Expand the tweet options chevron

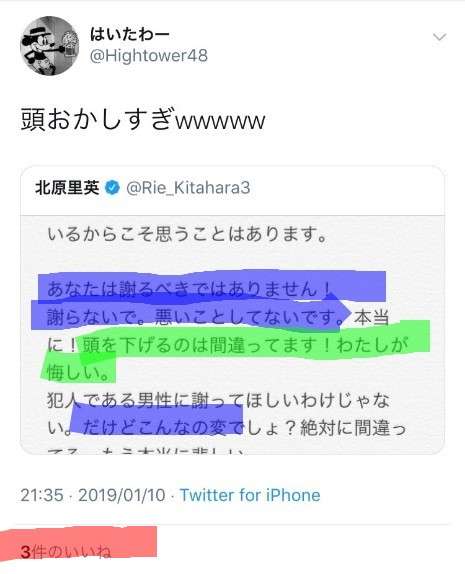point(439,37)
